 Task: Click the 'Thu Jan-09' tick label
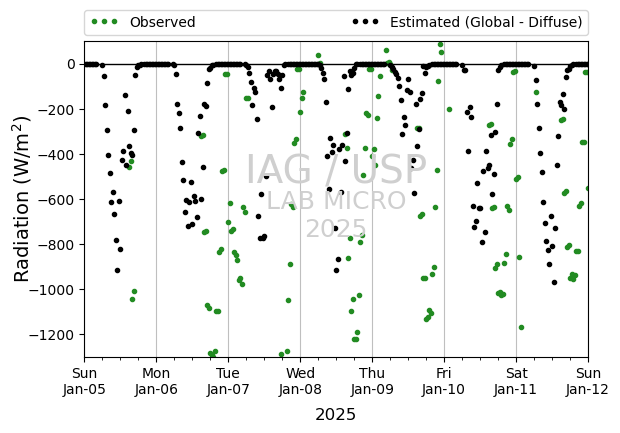372,381
